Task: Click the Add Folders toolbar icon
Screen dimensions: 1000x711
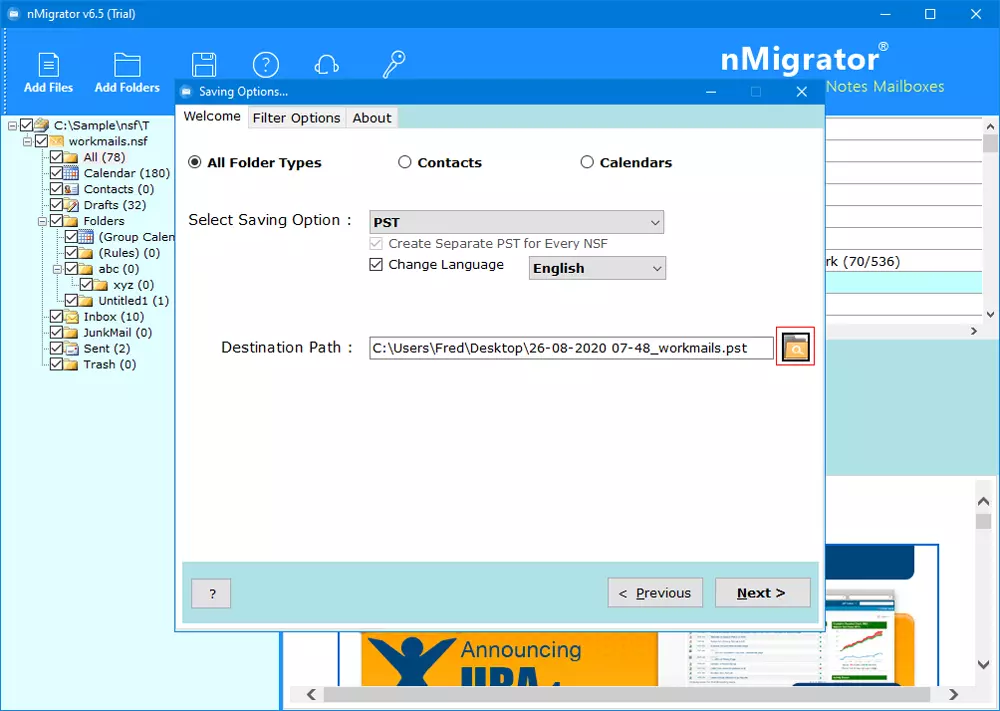Action: tap(127, 73)
